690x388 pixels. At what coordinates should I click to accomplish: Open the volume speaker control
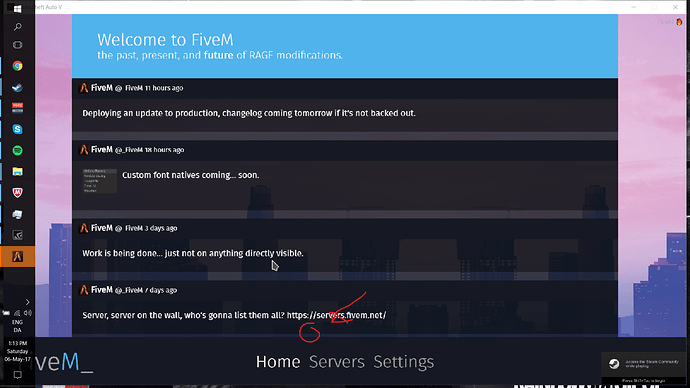pyautogui.click(x=28, y=313)
